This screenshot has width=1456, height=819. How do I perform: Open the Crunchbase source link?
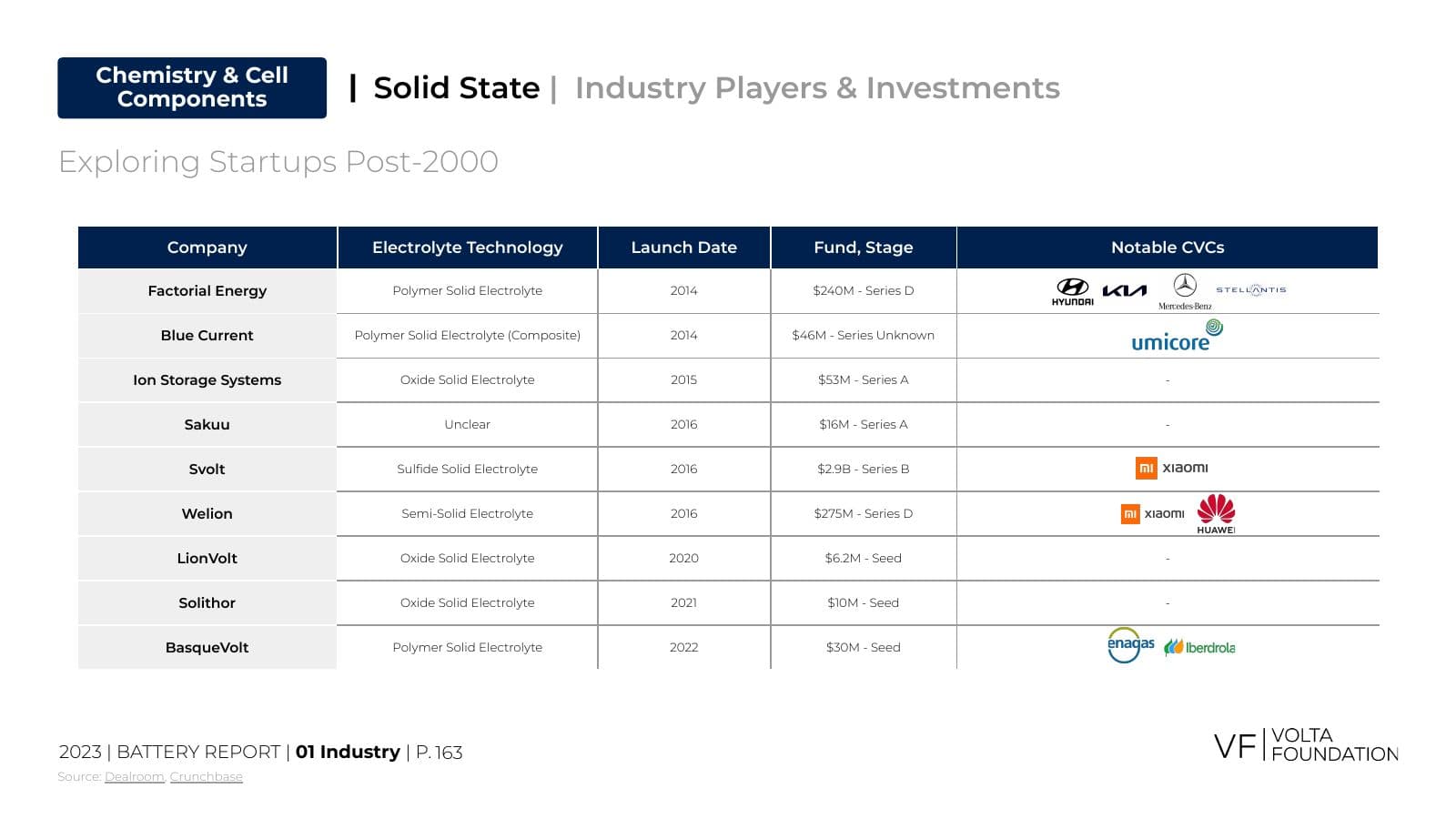207,776
